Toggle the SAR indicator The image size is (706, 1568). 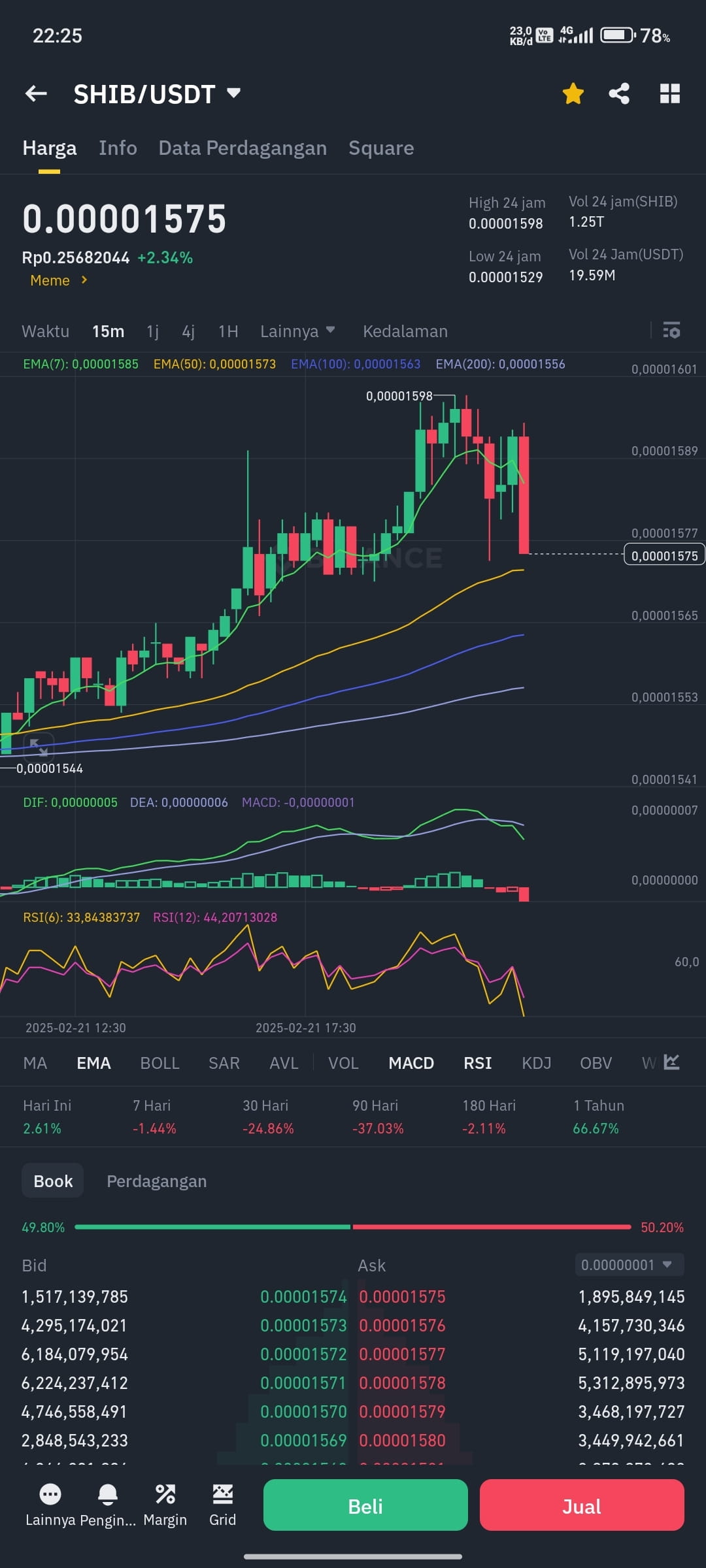(x=224, y=1063)
